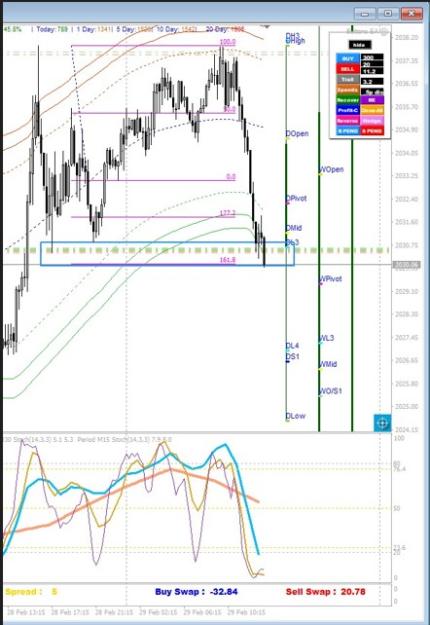Click the orange Close All button
The image size is (430, 625).
coord(372,110)
